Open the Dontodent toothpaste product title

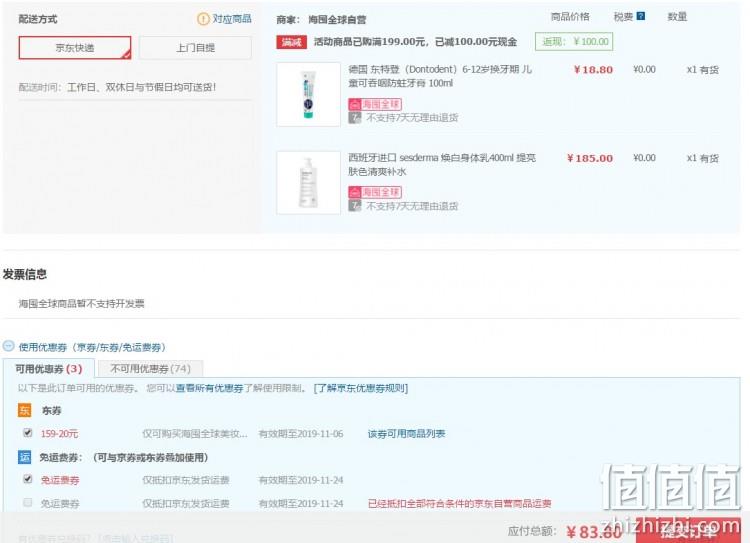440,76
